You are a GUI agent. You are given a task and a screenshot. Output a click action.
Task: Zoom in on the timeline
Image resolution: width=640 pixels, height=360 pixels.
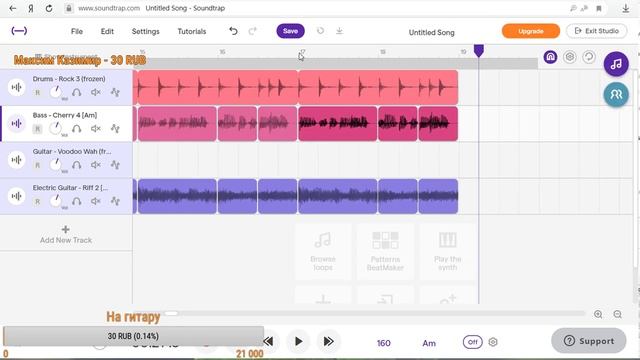point(598,314)
